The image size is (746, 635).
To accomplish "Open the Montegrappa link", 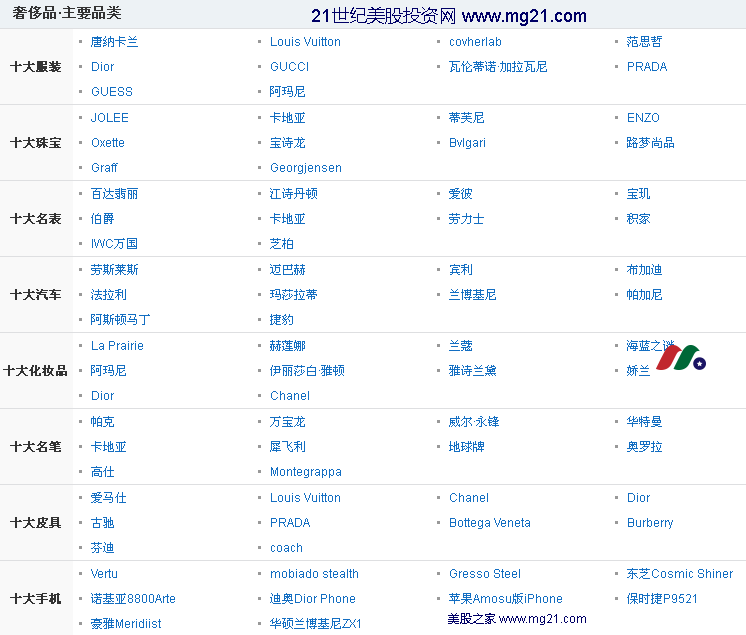I will click(x=306, y=472).
